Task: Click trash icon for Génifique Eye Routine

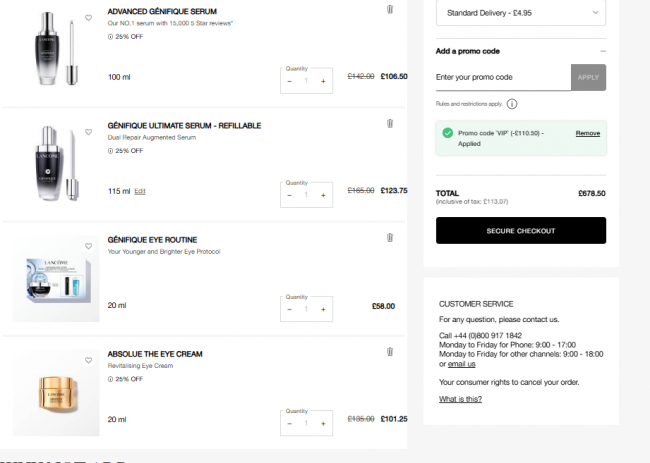Action: click(x=390, y=238)
